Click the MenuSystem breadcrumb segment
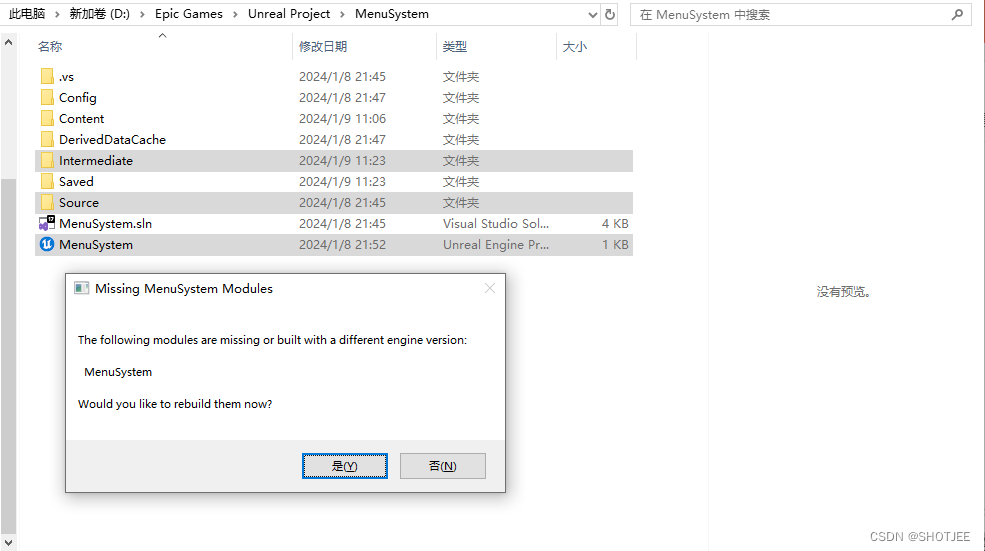This screenshot has height=551, width=985. point(392,14)
